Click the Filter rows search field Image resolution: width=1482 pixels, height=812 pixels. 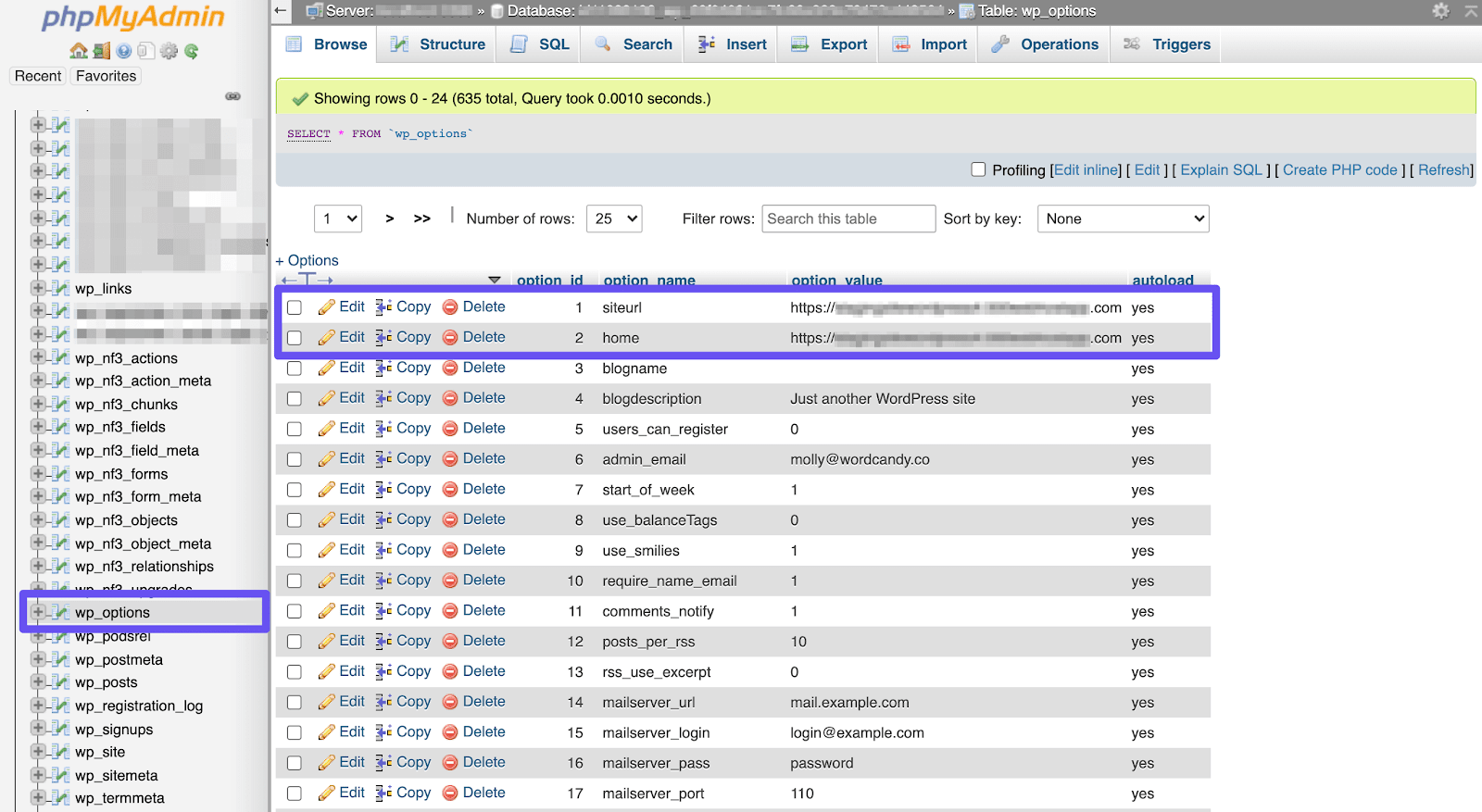pyautogui.click(x=848, y=219)
